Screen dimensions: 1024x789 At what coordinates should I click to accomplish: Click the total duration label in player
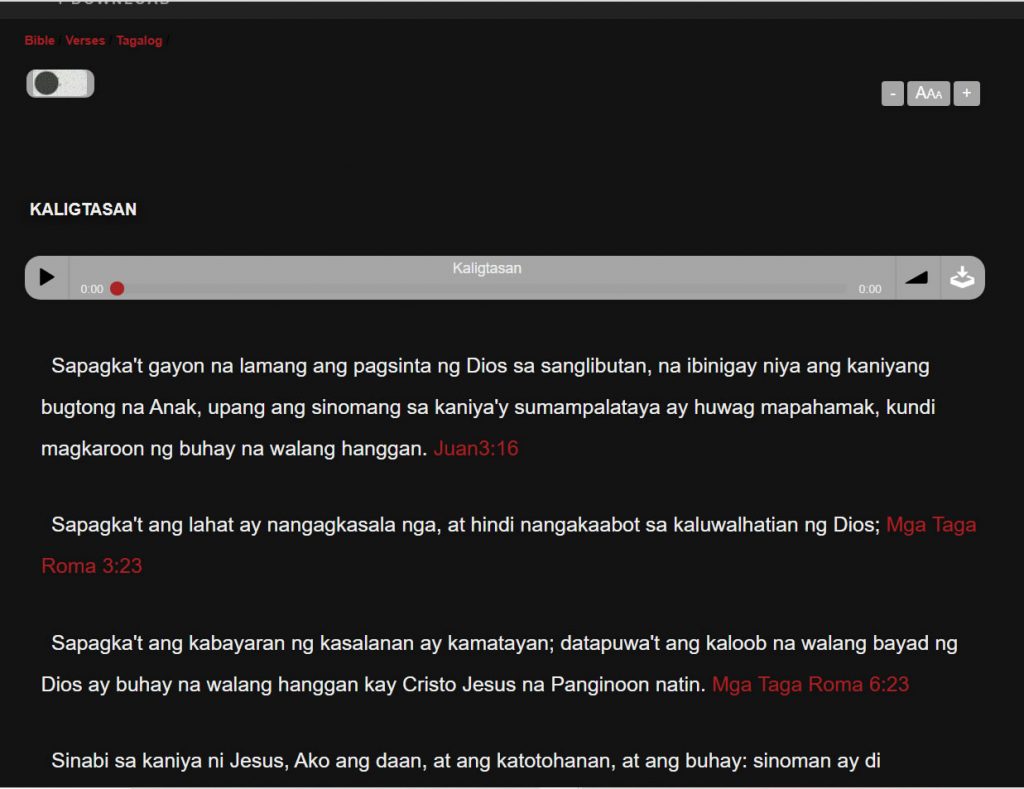tap(870, 290)
